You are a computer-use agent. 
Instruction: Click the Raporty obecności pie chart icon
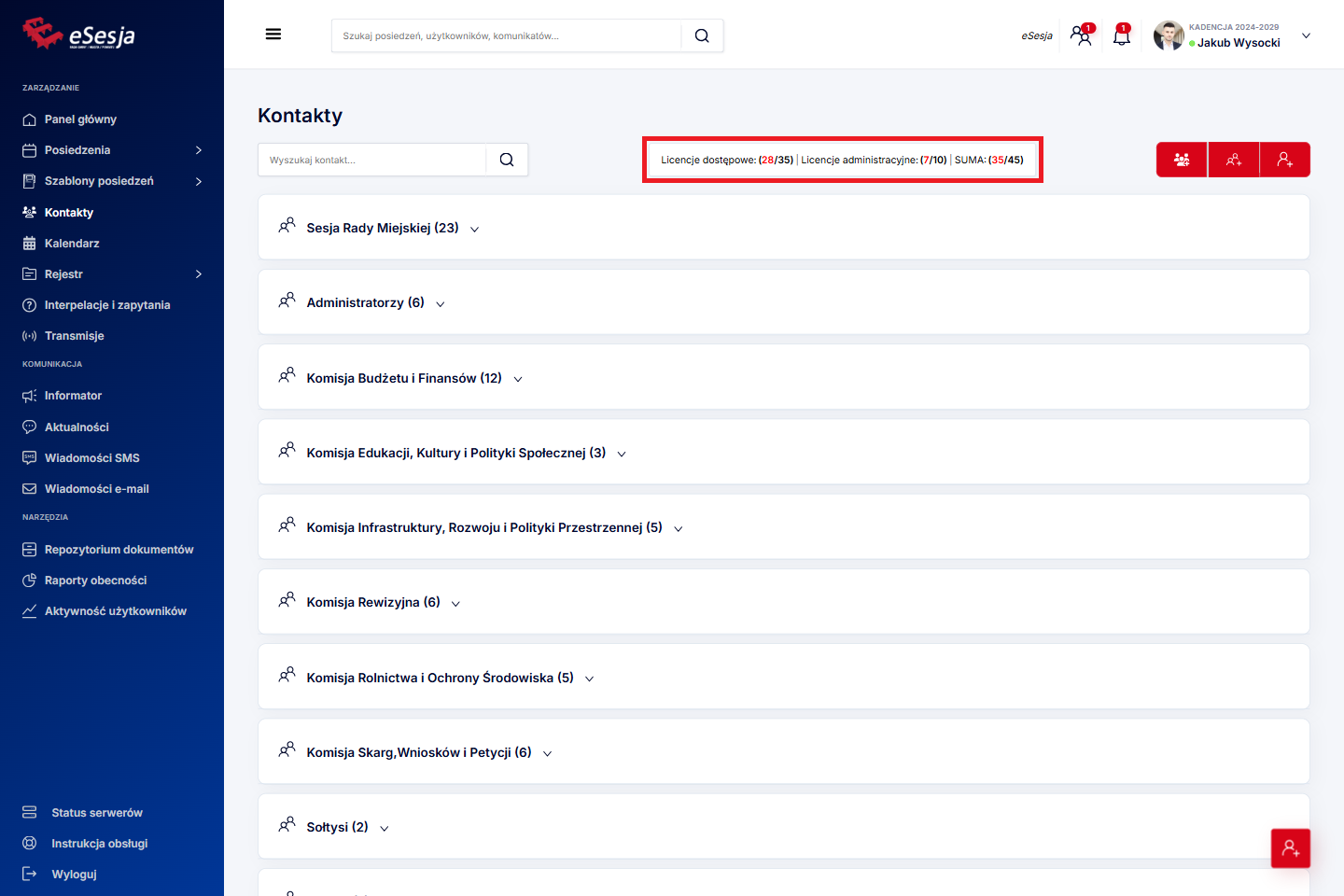tap(29, 581)
